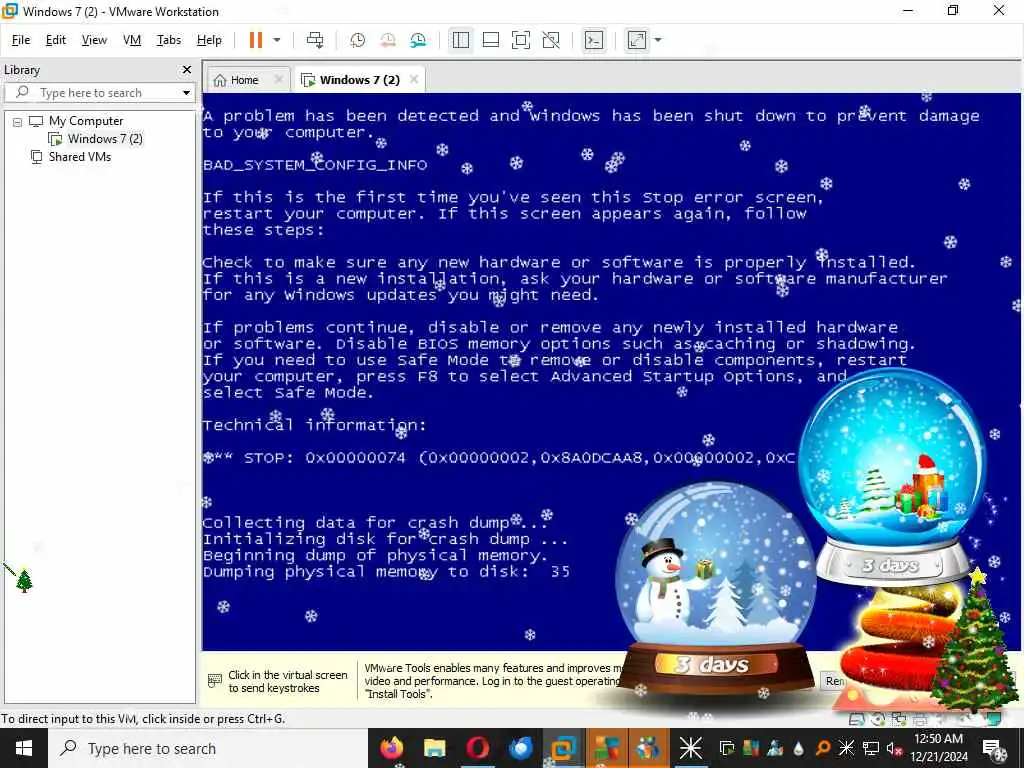
Task: Click the VMware Workstation taskbar icon
Action: [564, 748]
